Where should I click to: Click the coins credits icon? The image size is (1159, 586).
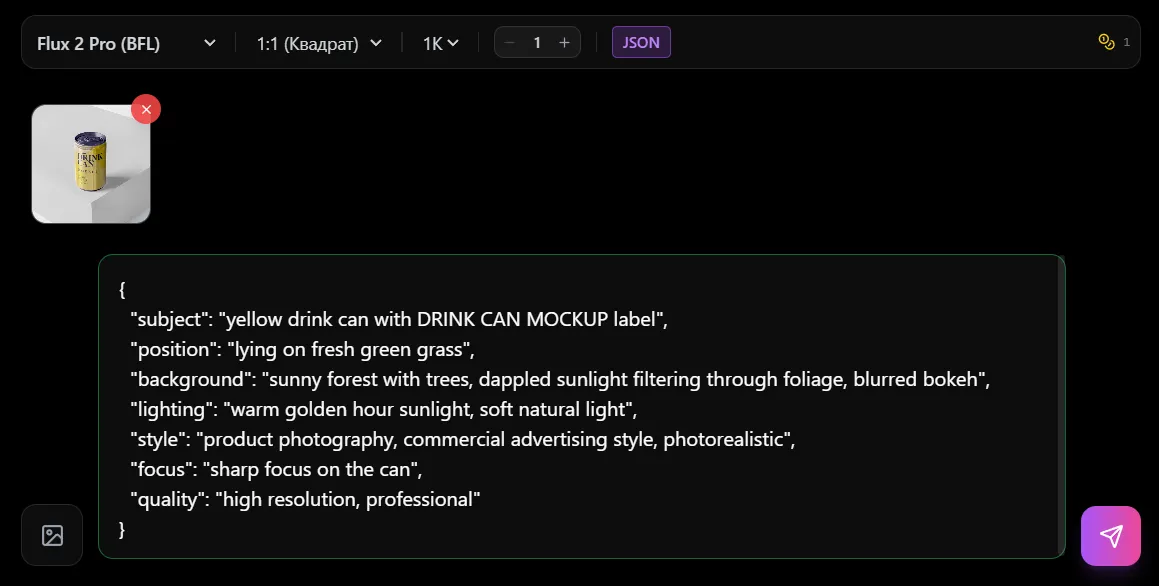pos(1106,42)
